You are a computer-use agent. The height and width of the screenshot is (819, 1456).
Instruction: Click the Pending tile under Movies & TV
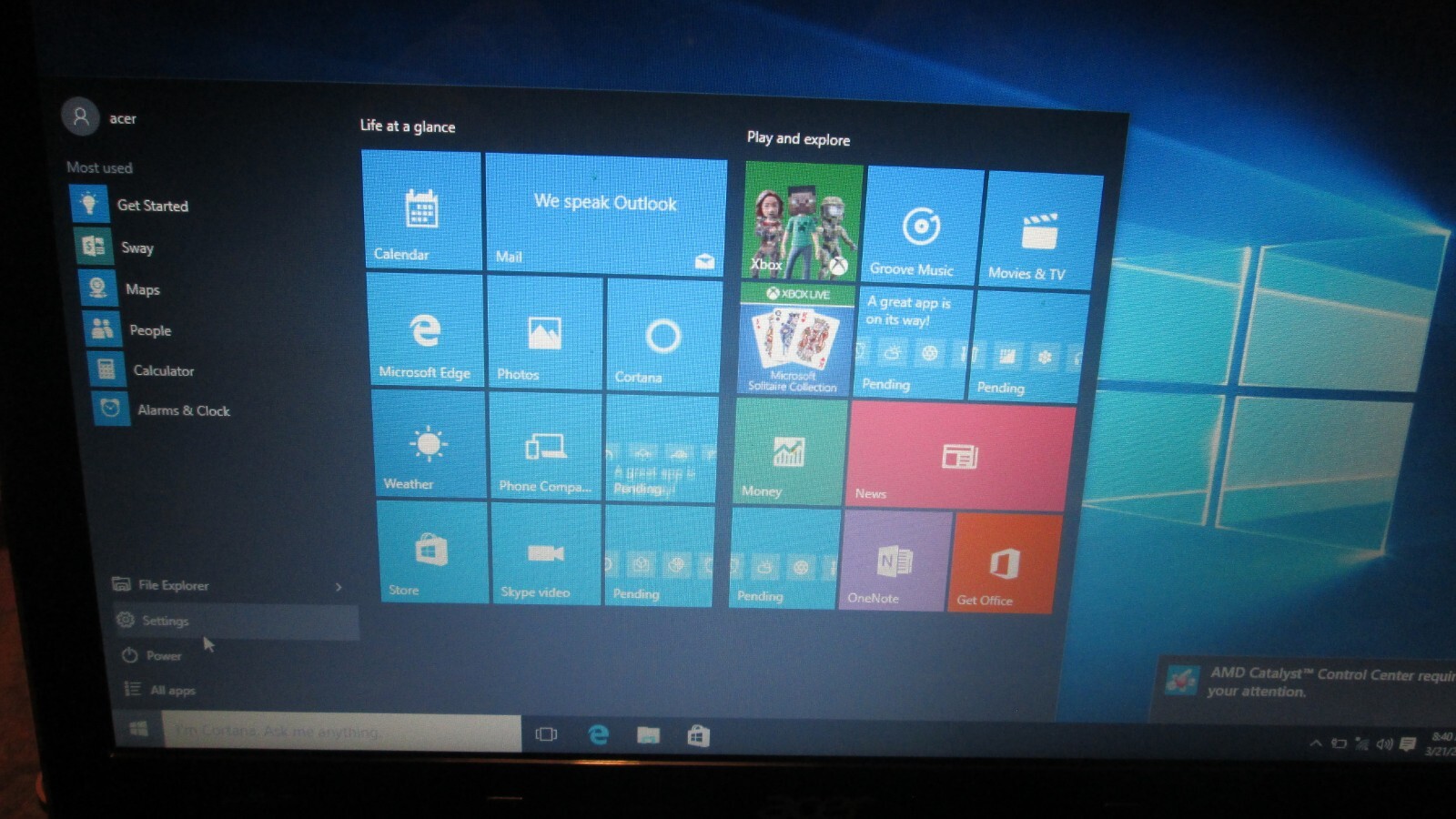1029,348
